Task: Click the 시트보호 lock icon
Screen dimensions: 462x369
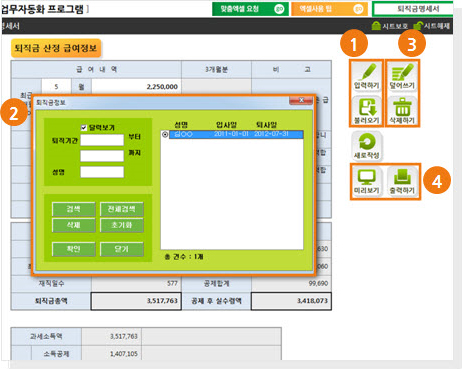Action: point(376,26)
